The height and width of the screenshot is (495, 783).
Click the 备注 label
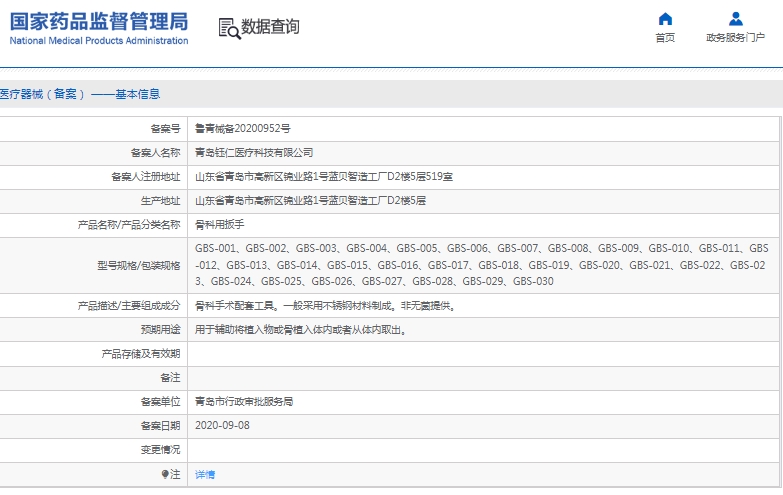coord(170,378)
